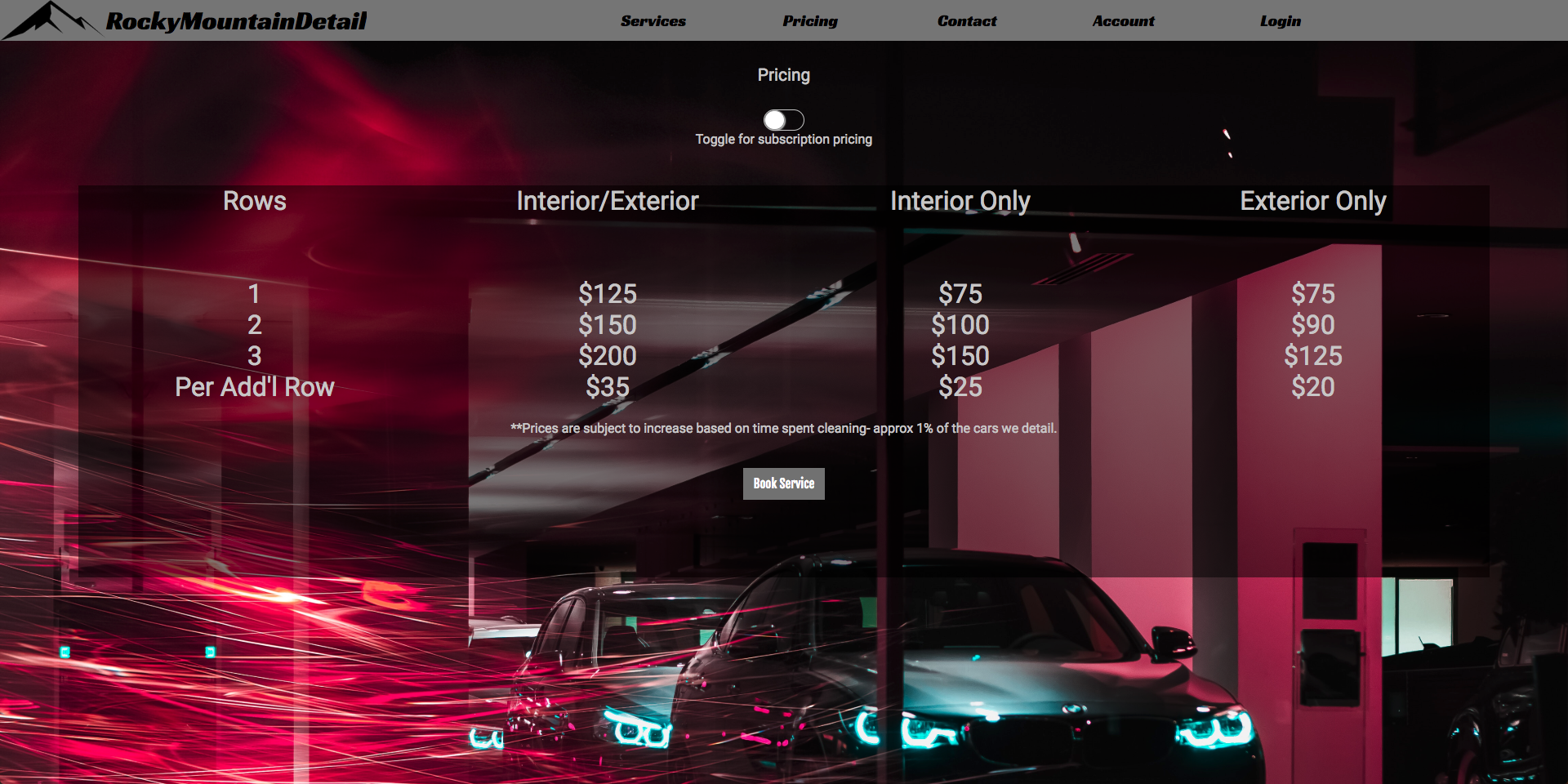Select the 'Pricing' page heading
This screenshot has width=1568, height=784.
click(x=784, y=75)
